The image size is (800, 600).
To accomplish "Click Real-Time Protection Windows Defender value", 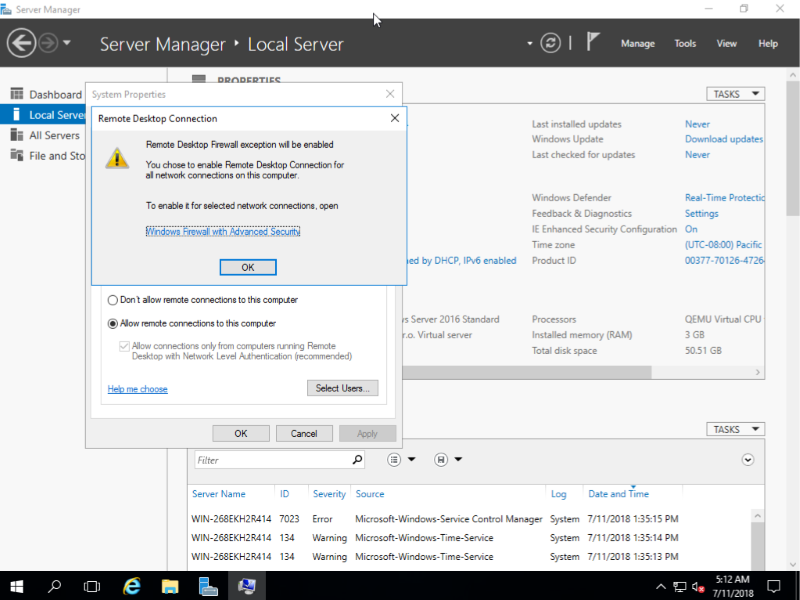I will 724,197.
